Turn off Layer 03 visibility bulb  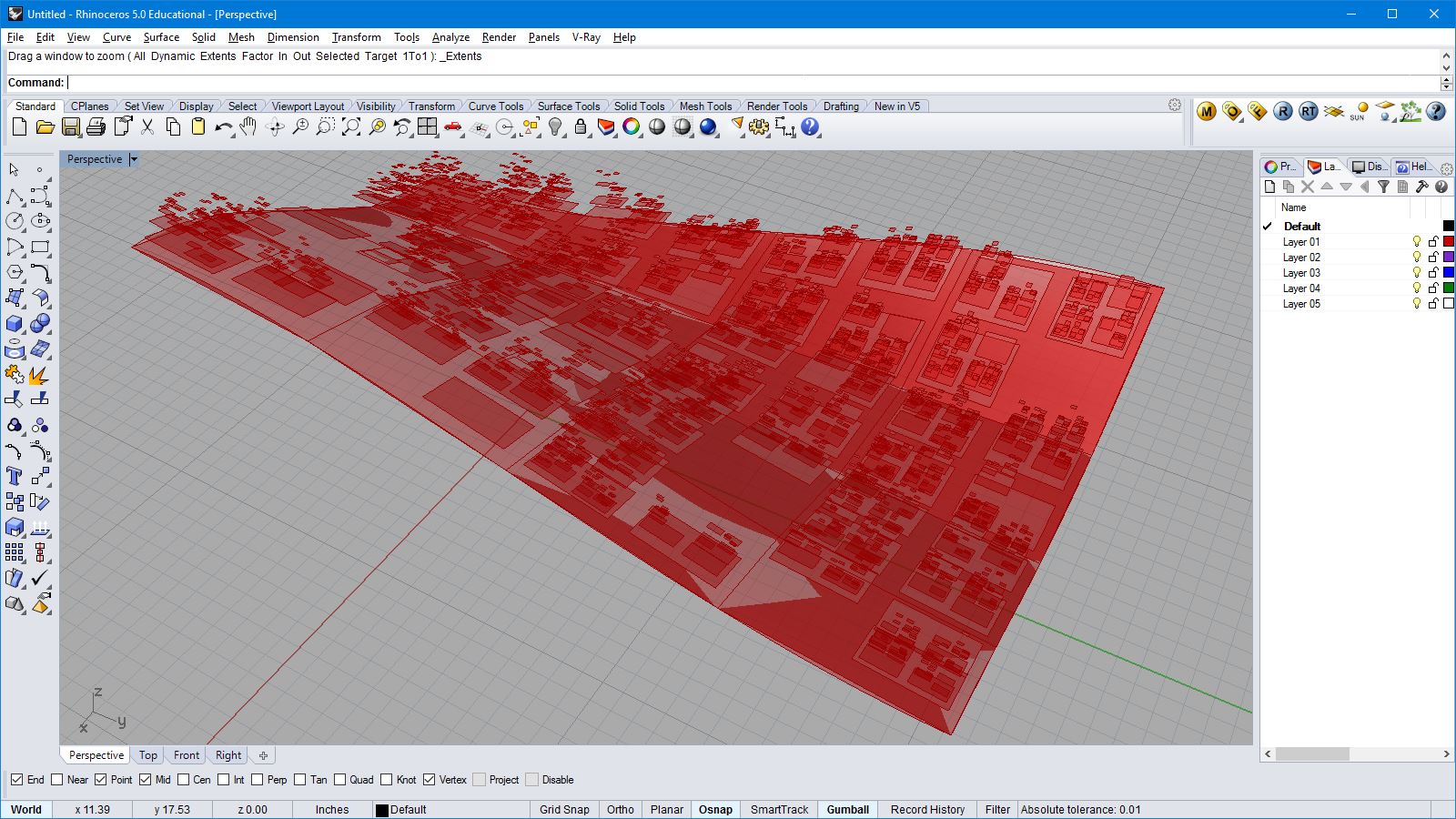(x=1416, y=273)
